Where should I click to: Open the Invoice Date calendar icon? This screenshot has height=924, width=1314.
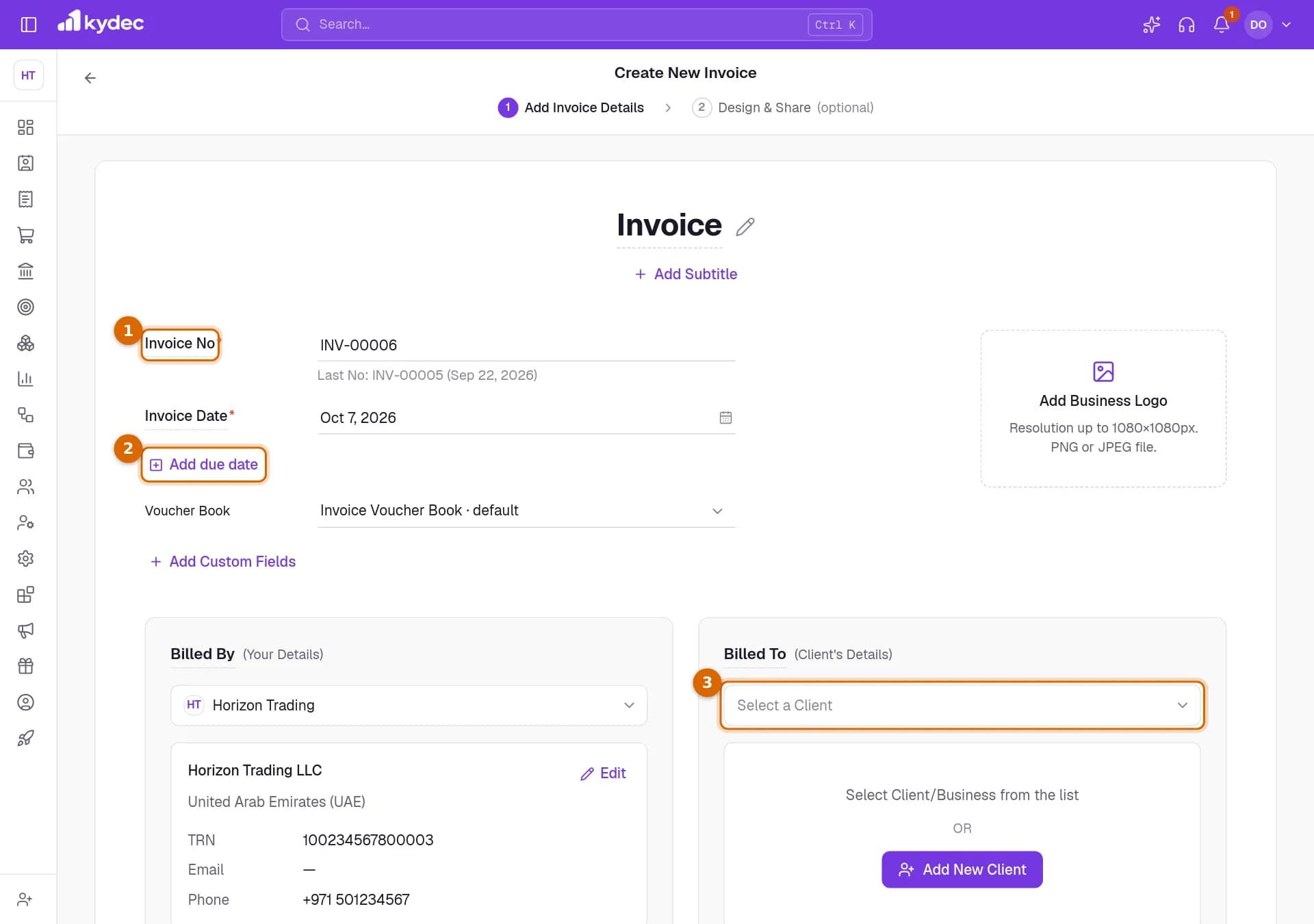point(725,418)
